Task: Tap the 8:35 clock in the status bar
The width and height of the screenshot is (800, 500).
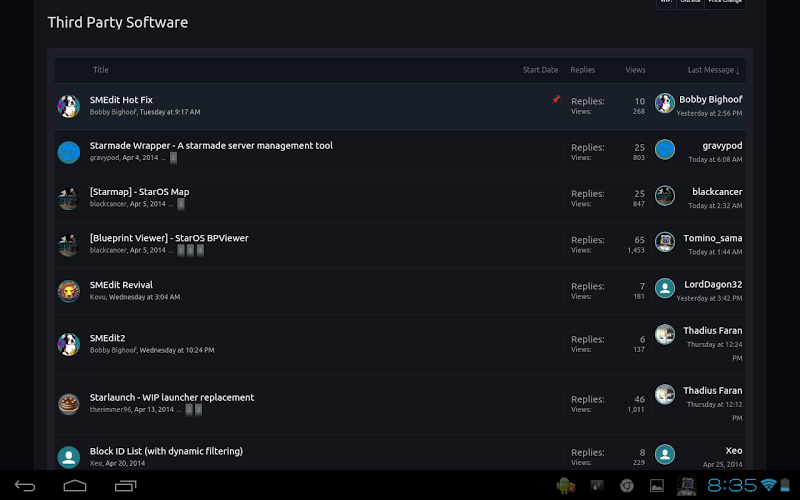Action: [732, 485]
